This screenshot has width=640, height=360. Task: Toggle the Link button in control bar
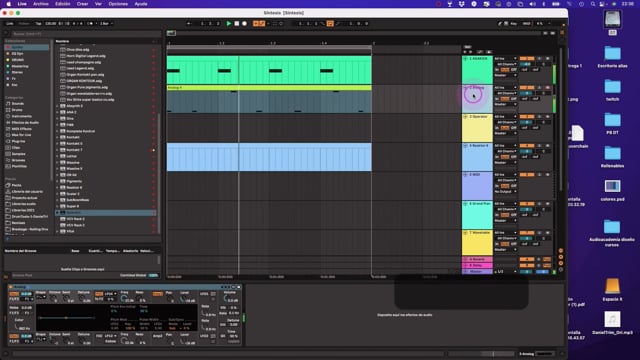pyautogui.click(x=10, y=24)
